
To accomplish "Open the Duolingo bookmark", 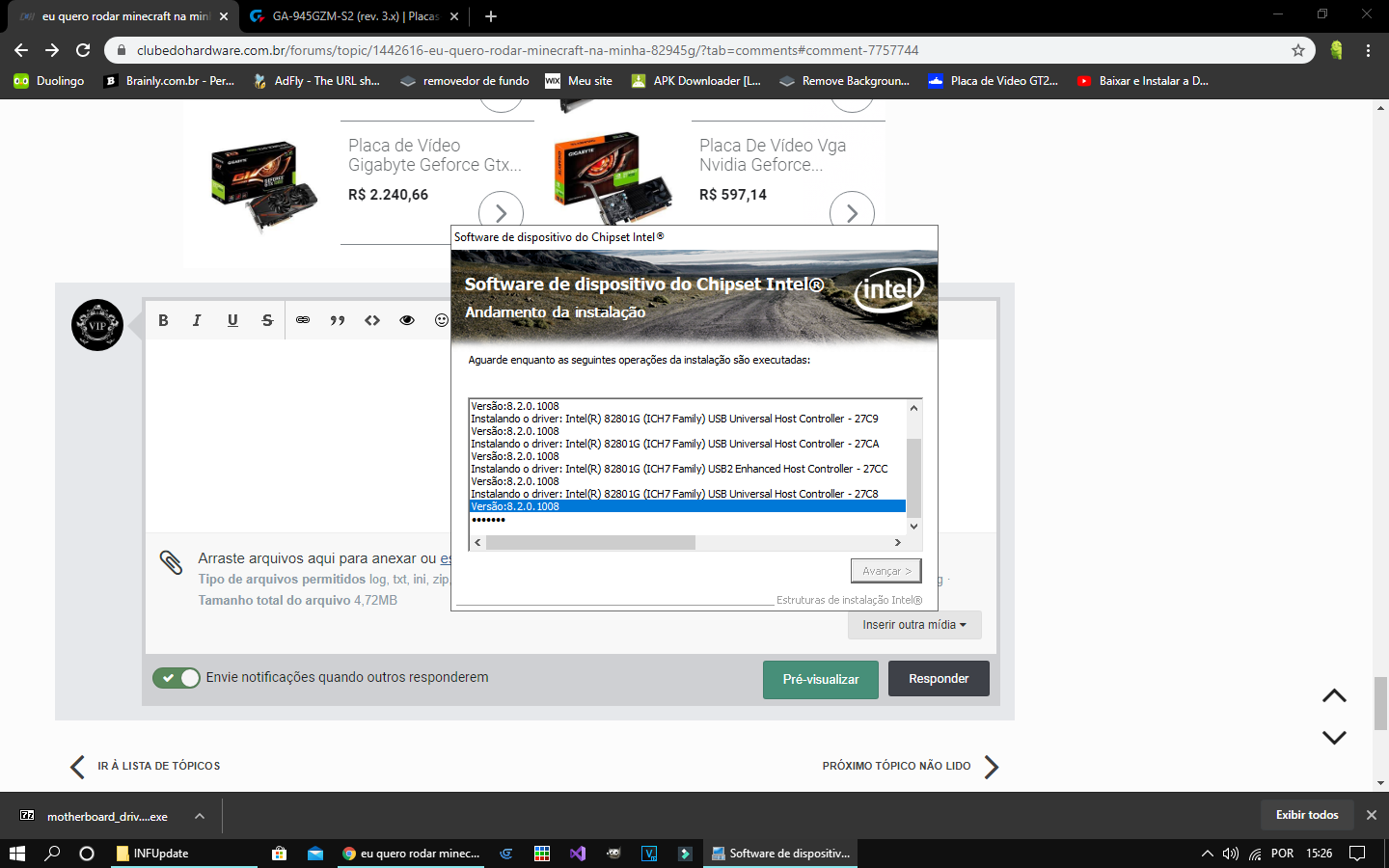I will [49, 81].
